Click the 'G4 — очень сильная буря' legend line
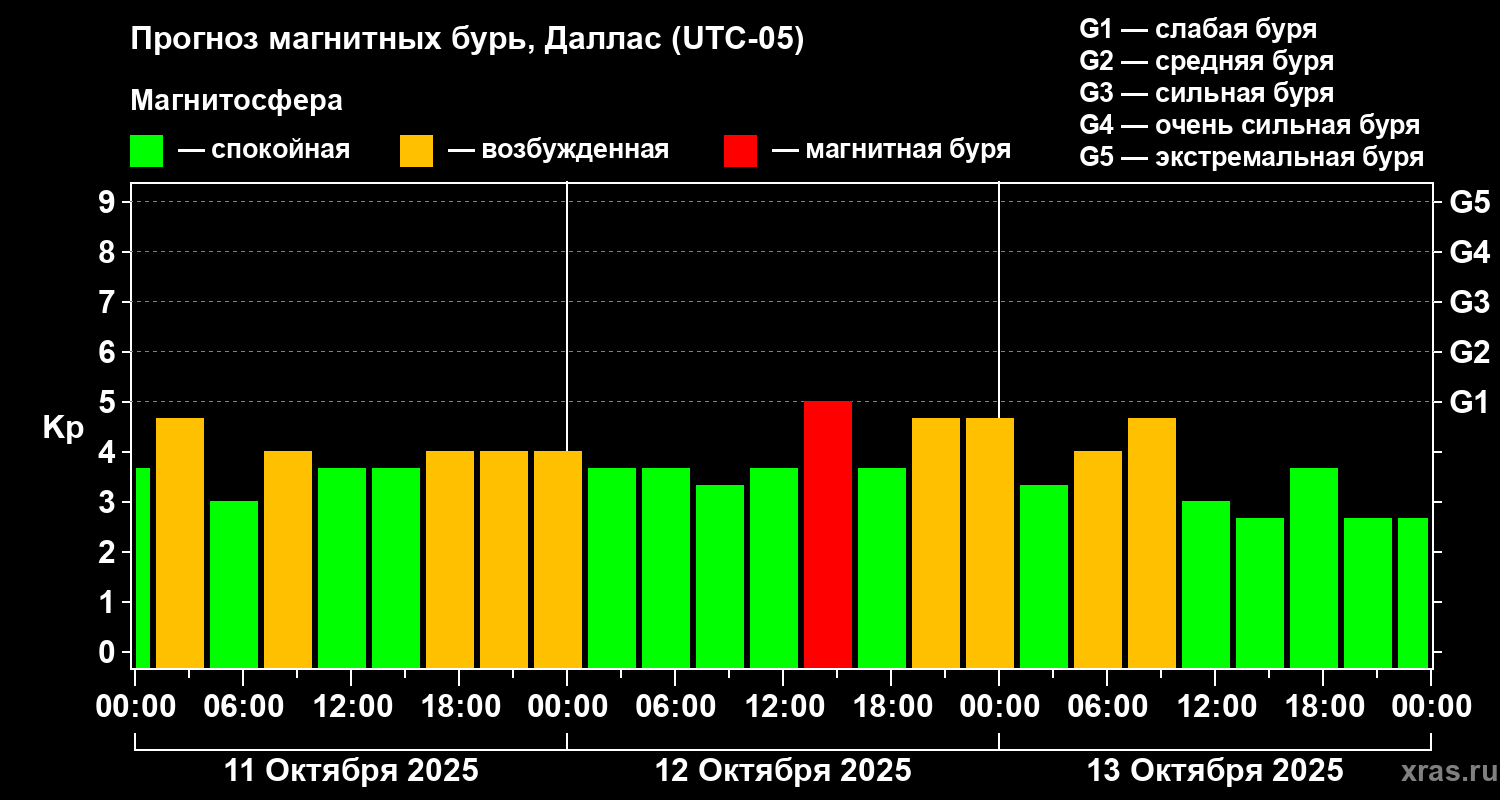1500x800 pixels. click(1250, 125)
